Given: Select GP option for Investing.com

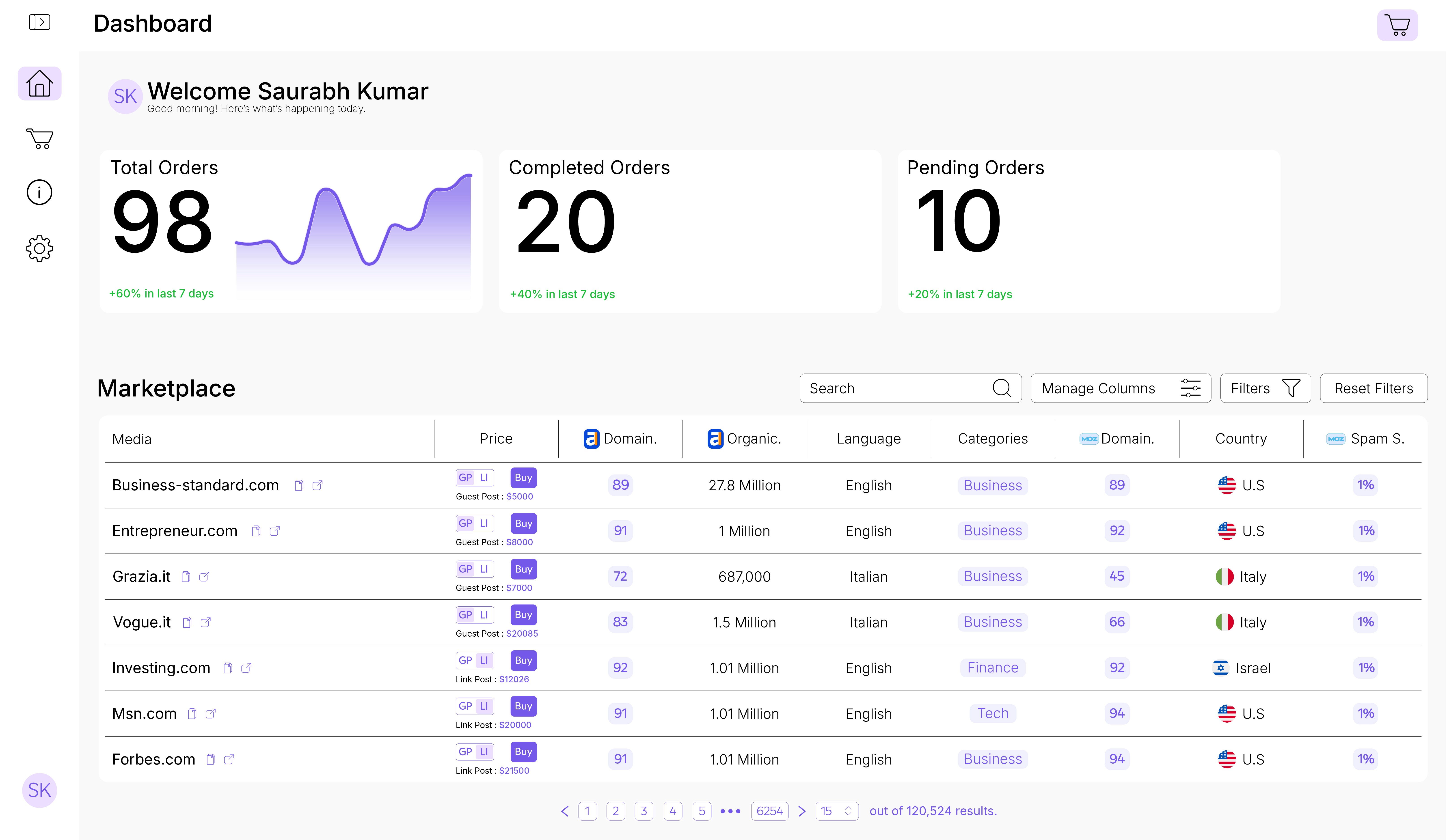Looking at the screenshot, I should point(465,660).
